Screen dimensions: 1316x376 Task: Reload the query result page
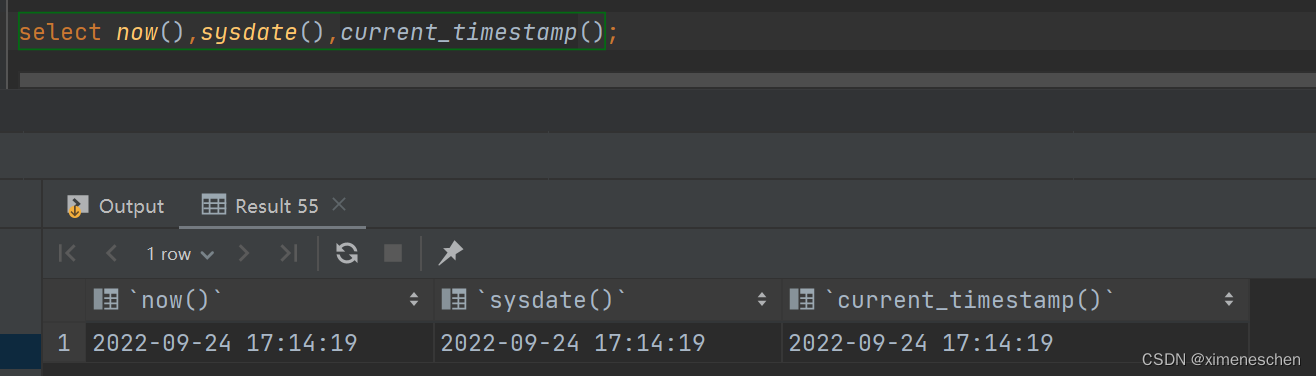pyautogui.click(x=347, y=253)
